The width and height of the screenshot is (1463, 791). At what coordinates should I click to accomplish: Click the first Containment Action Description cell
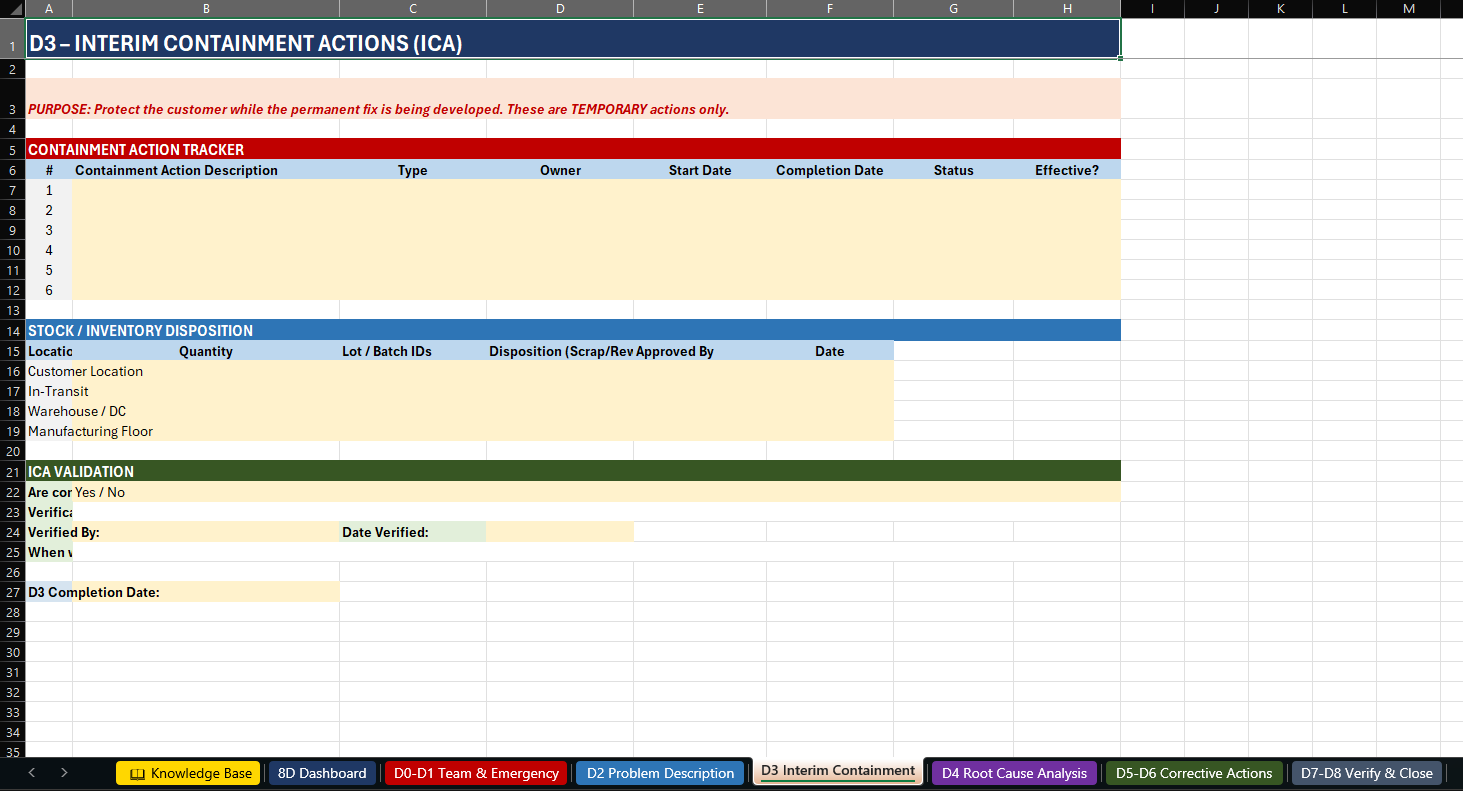click(x=205, y=190)
